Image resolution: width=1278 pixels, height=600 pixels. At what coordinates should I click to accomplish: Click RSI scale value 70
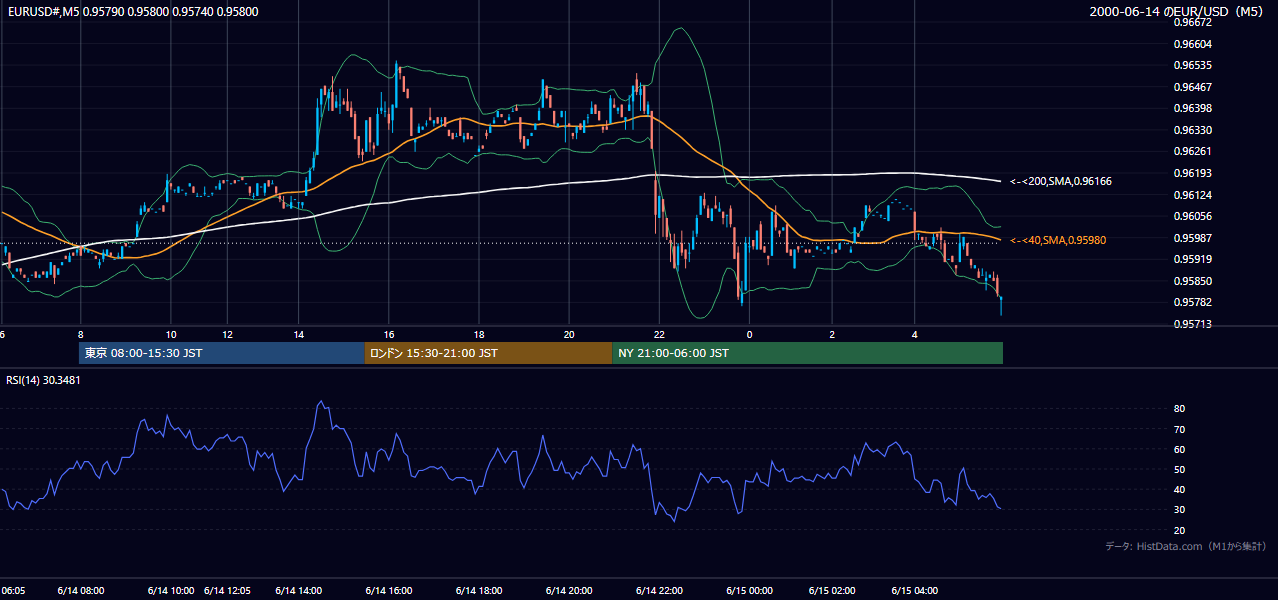tap(1179, 429)
